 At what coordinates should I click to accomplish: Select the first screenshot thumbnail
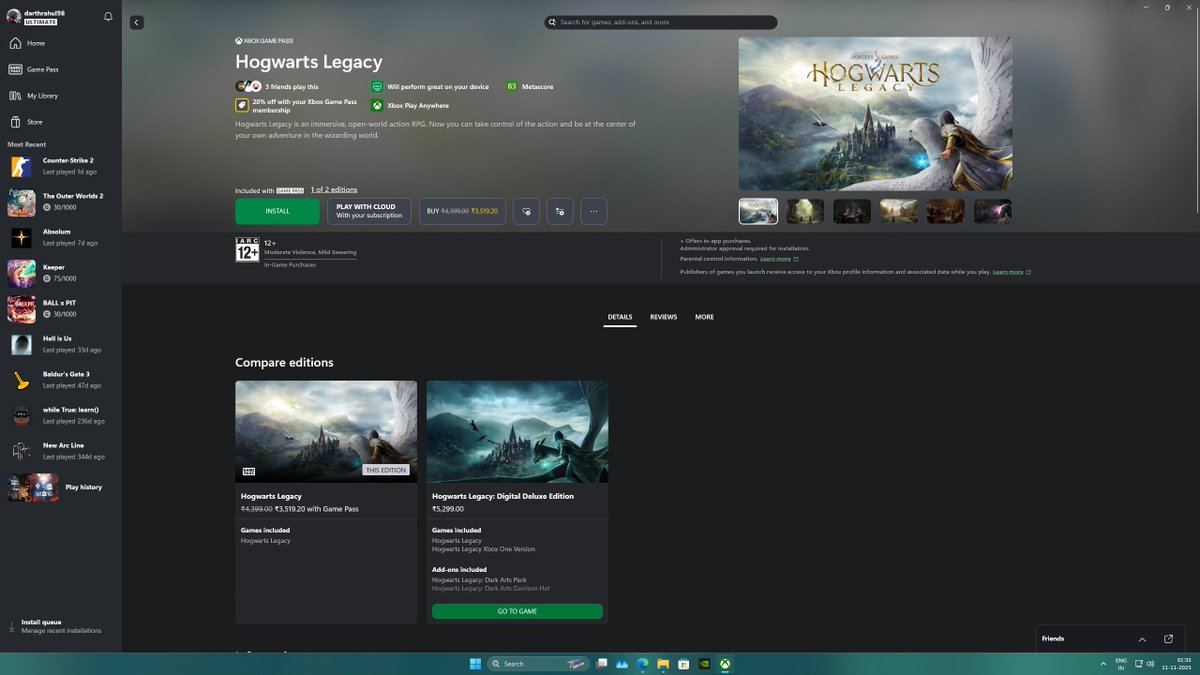pyautogui.click(x=758, y=211)
